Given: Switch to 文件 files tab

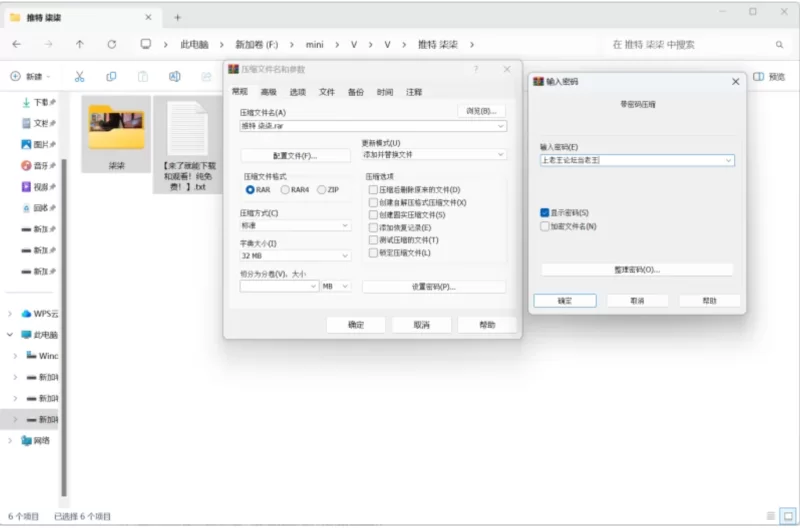Looking at the screenshot, I should [x=327, y=92].
